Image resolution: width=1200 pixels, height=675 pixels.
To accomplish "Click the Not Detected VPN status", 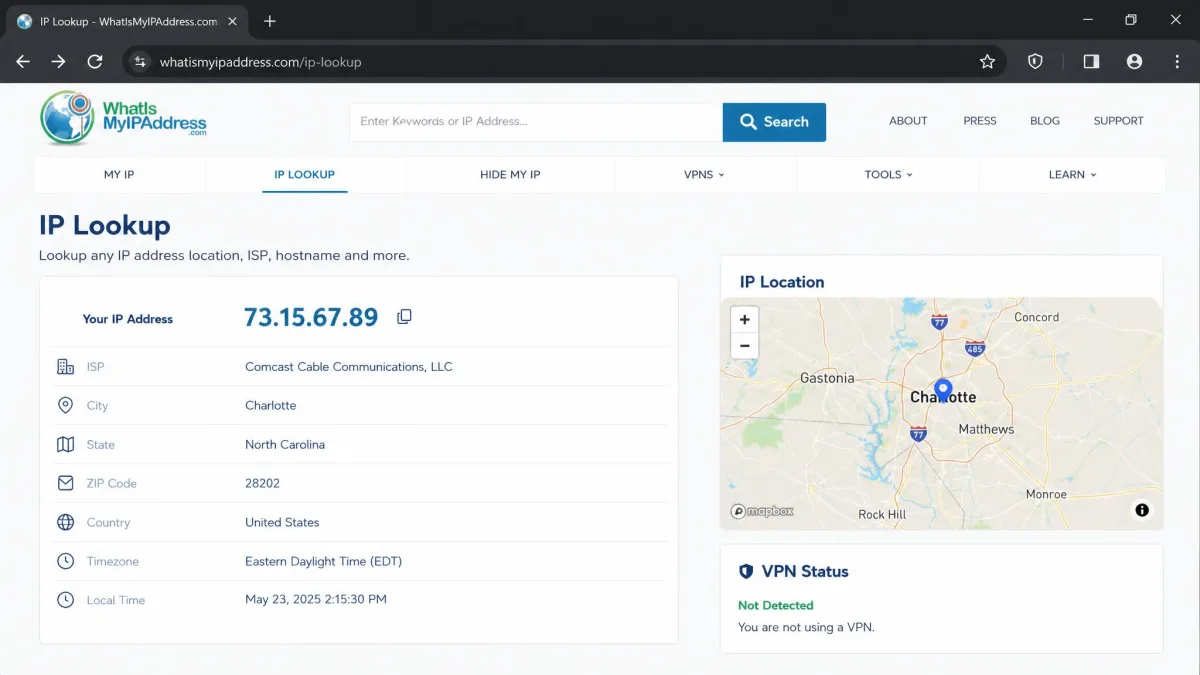I will pyautogui.click(x=776, y=605).
